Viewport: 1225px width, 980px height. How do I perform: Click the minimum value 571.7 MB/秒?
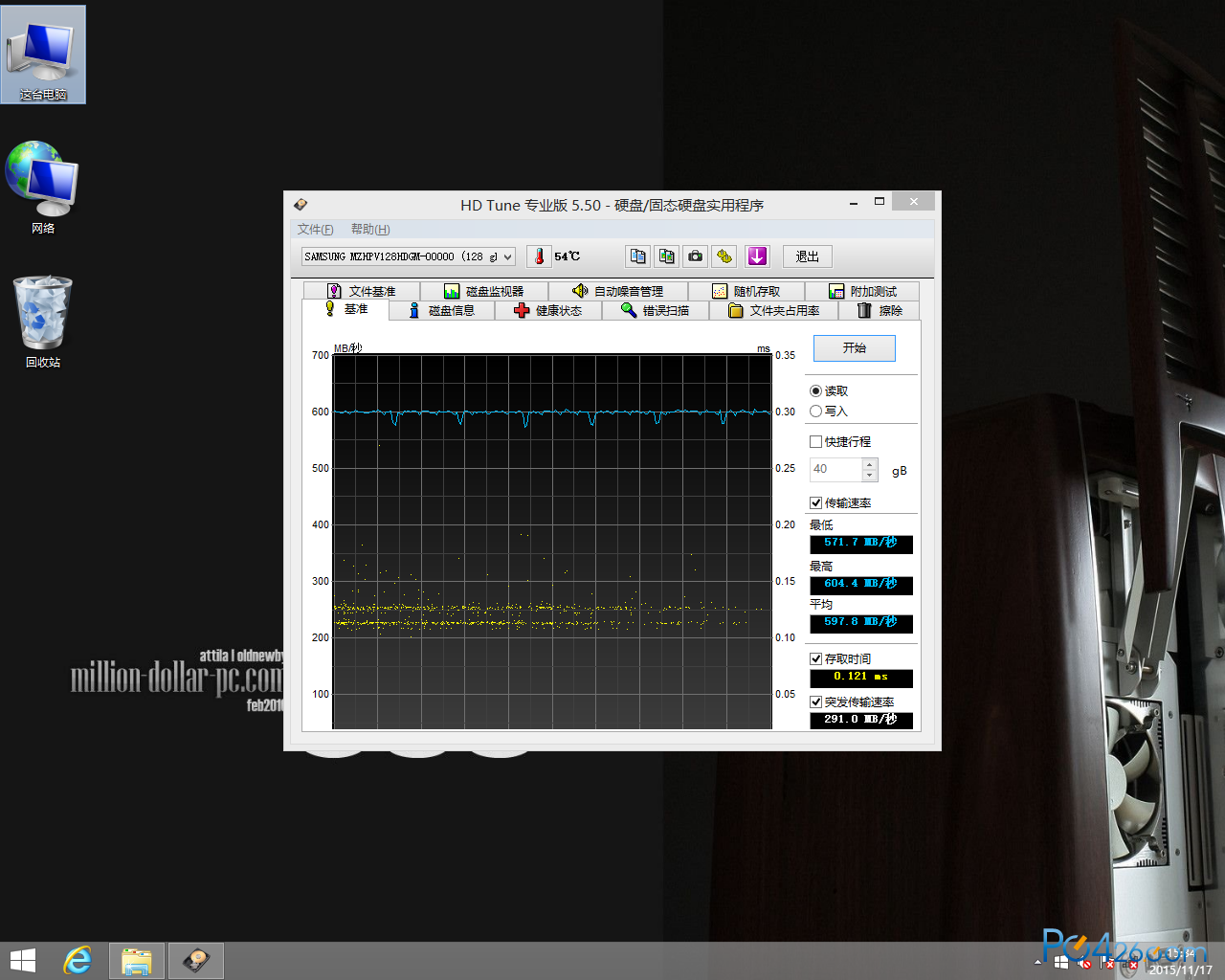(x=861, y=544)
